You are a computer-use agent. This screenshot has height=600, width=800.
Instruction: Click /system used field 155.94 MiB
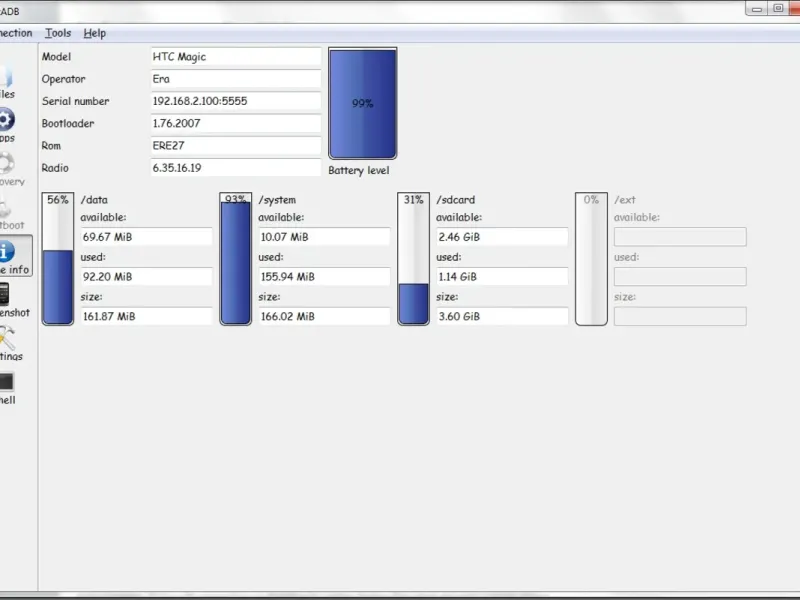(324, 277)
